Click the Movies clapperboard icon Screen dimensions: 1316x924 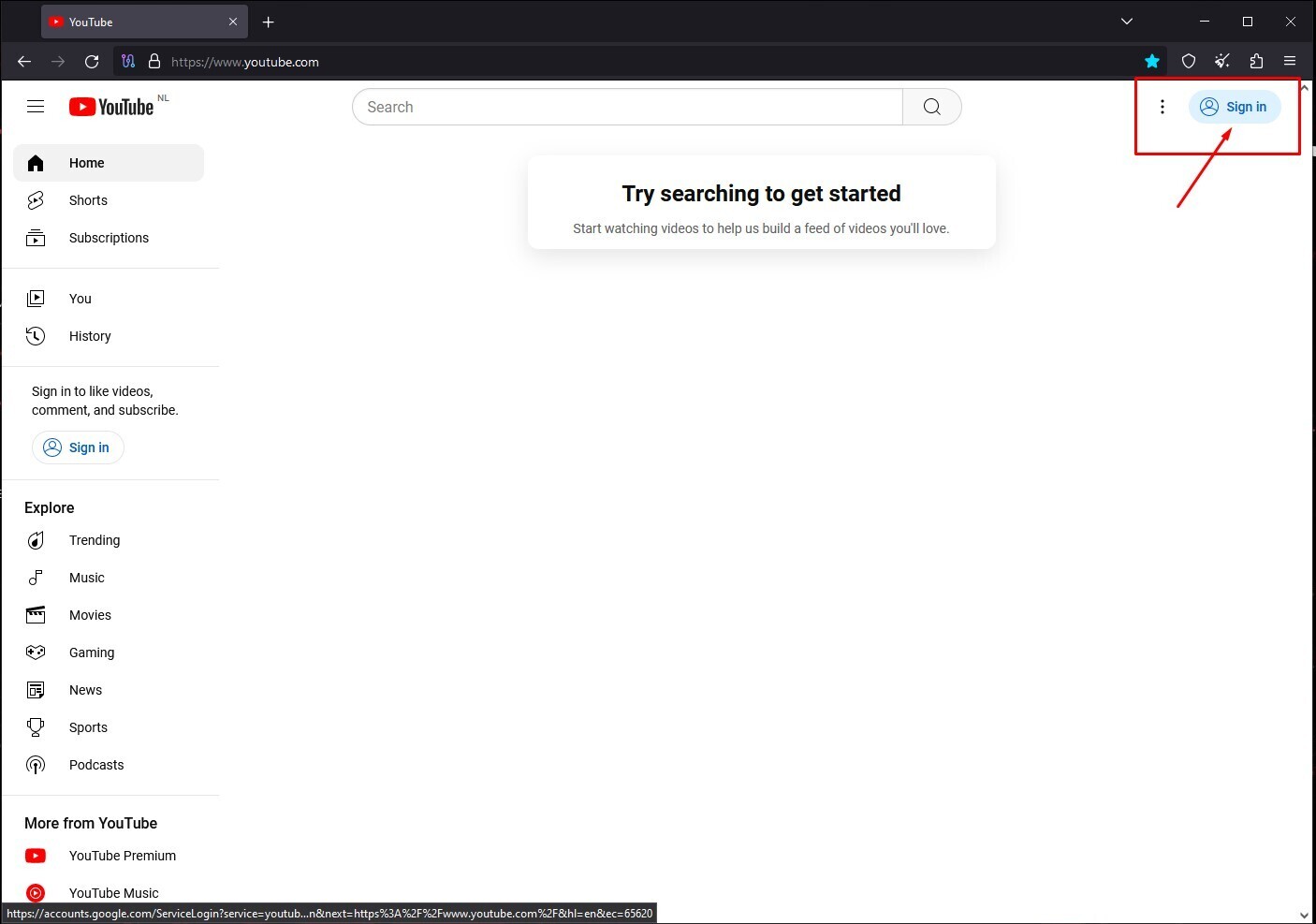[x=36, y=615]
